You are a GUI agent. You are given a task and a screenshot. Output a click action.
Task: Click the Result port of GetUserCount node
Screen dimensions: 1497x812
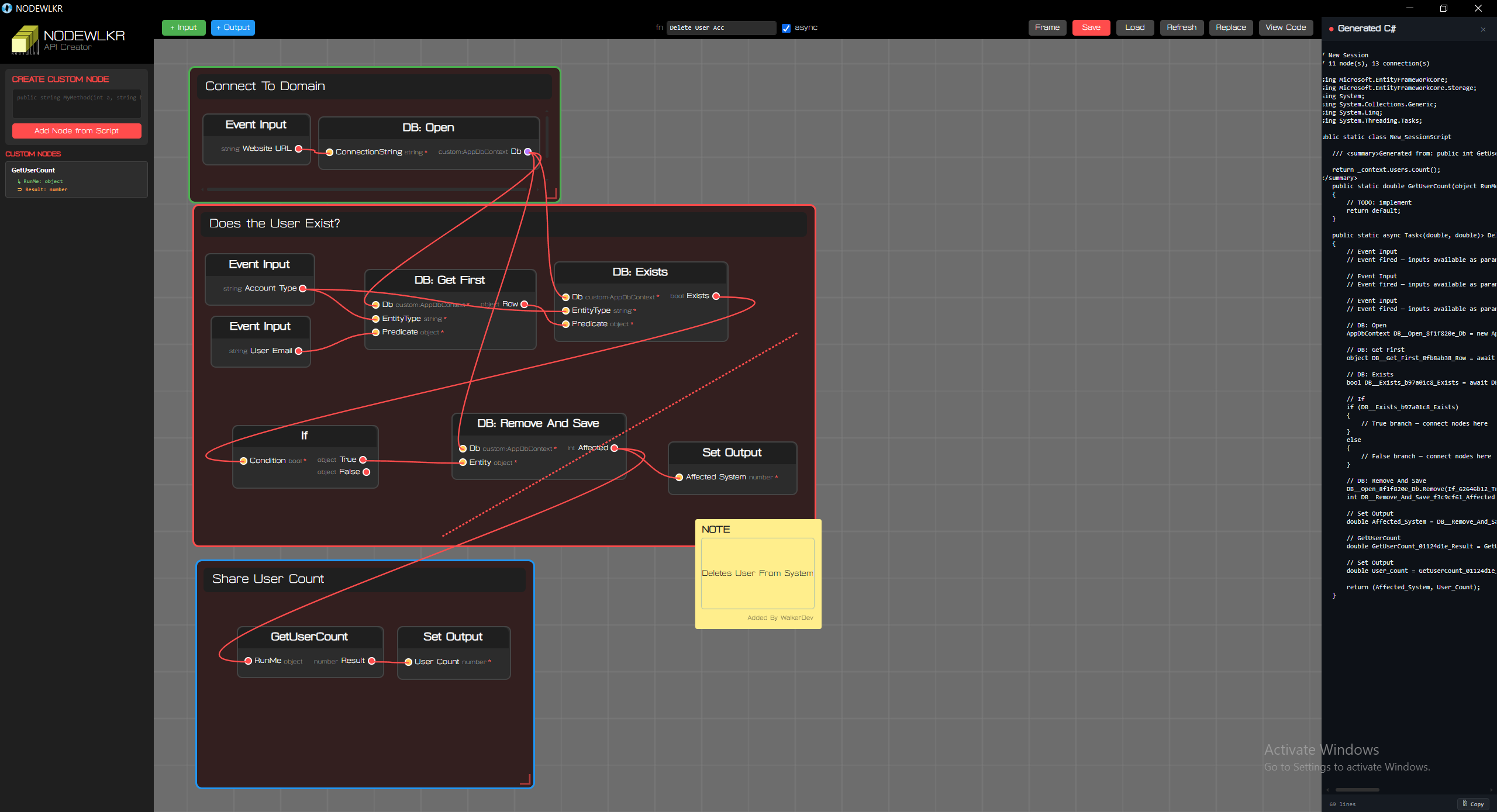[x=371, y=661]
